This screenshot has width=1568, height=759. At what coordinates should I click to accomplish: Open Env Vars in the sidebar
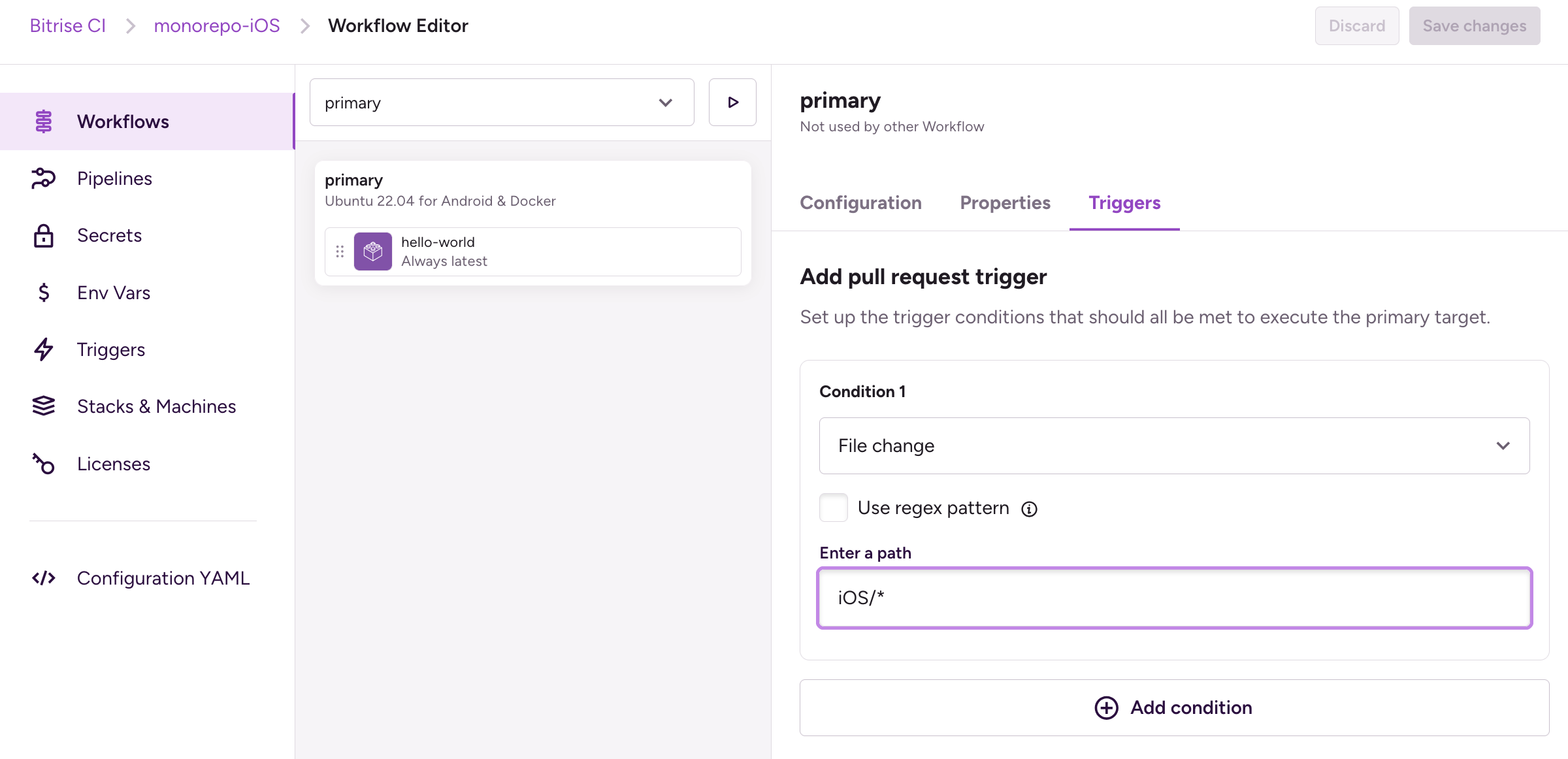(147, 293)
